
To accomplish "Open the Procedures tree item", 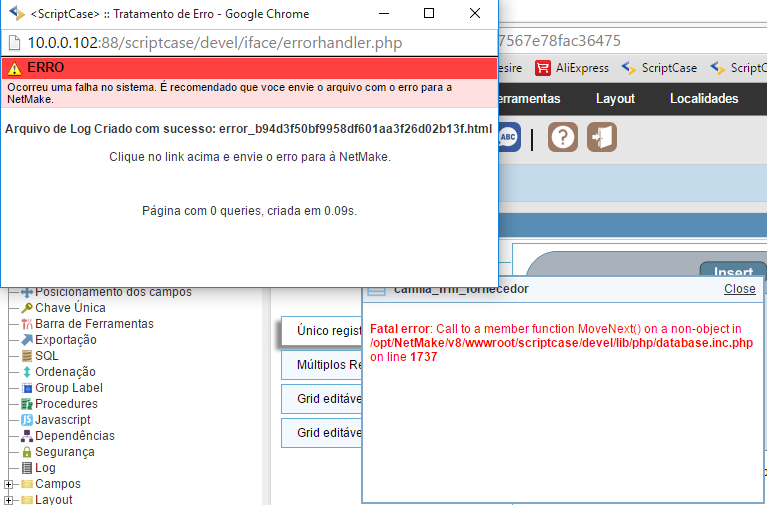I will 66,404.
